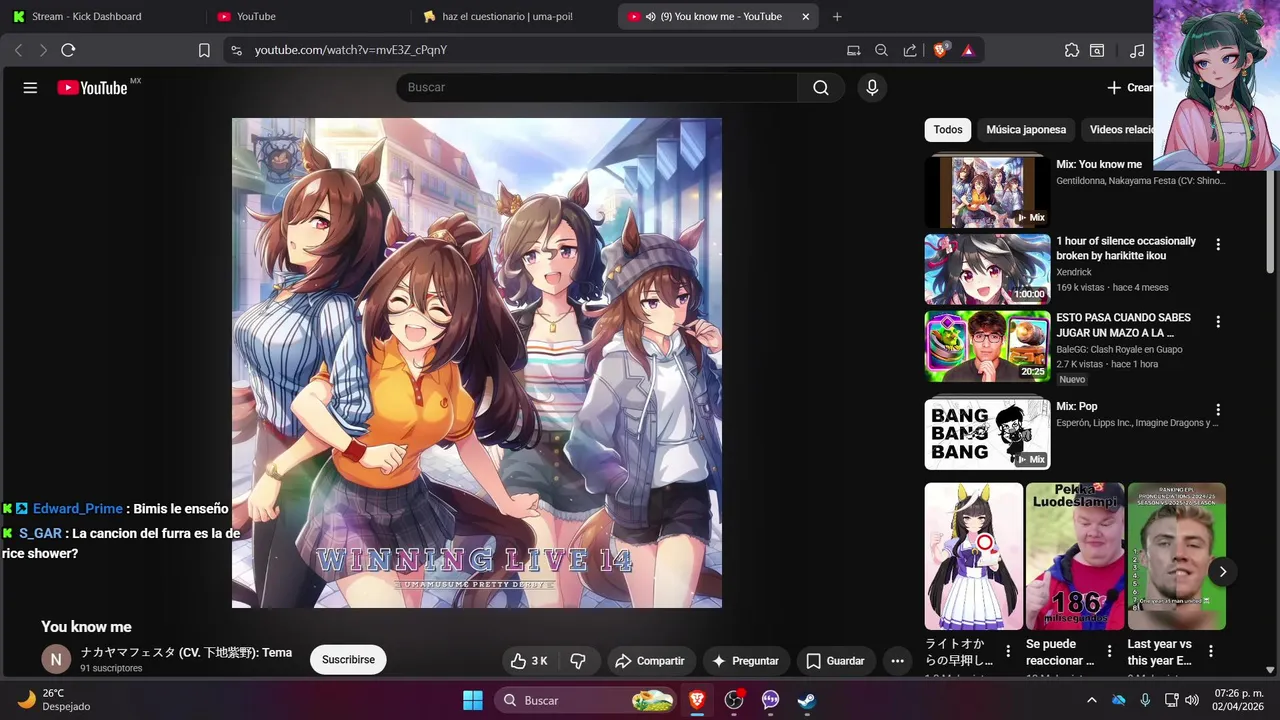
Task: Show next Shorts with the right arrow
Action: pyautogui.click(x=1223, y=571)
